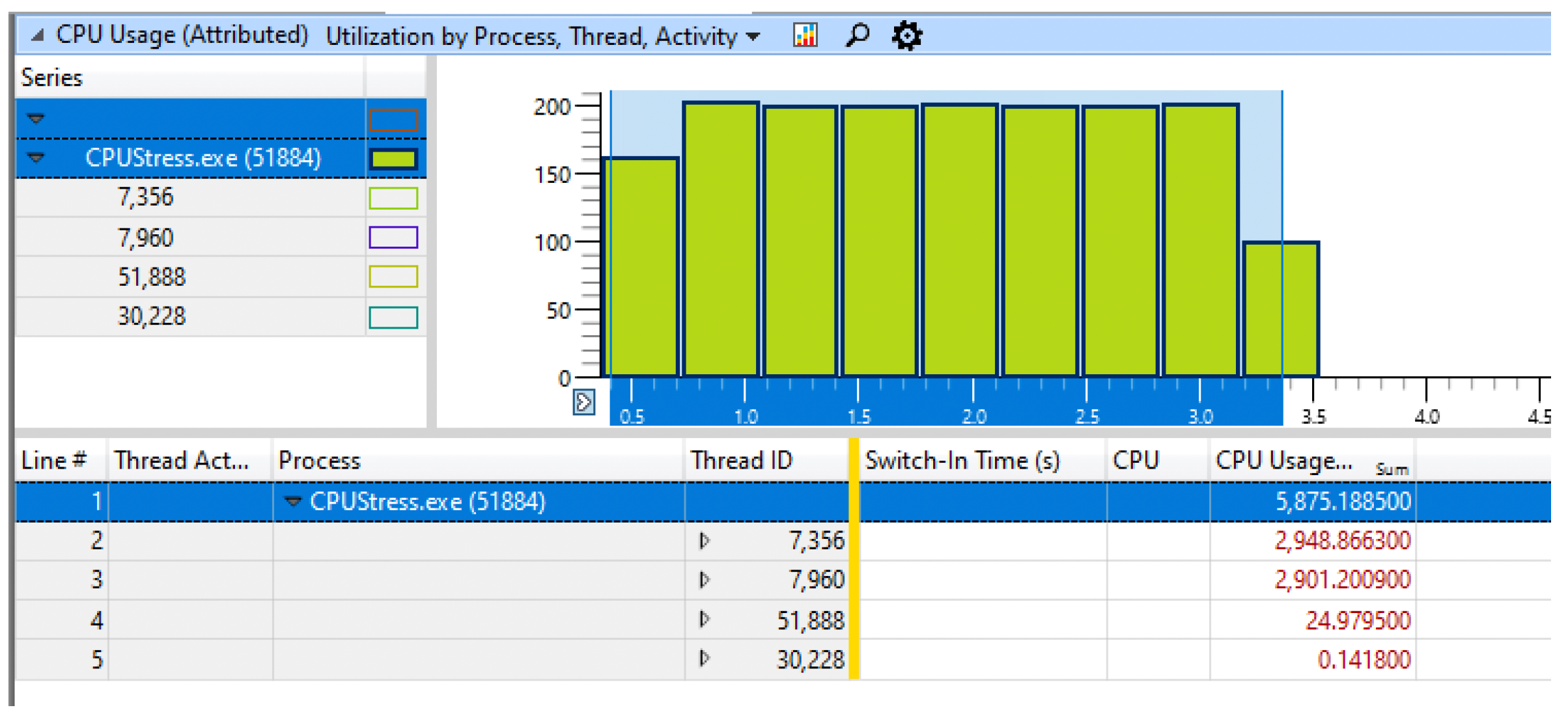Click the play arrow below the graph axis
This screenshot has height=712, width=1568.
tap(583, 402)
